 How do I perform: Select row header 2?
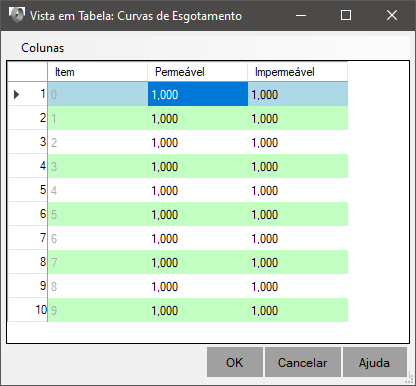pyautogui.click(x=28, y=118)
